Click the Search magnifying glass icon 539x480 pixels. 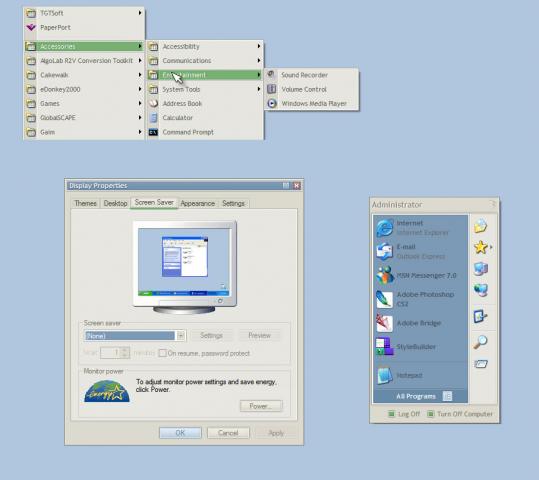[480, 342]
